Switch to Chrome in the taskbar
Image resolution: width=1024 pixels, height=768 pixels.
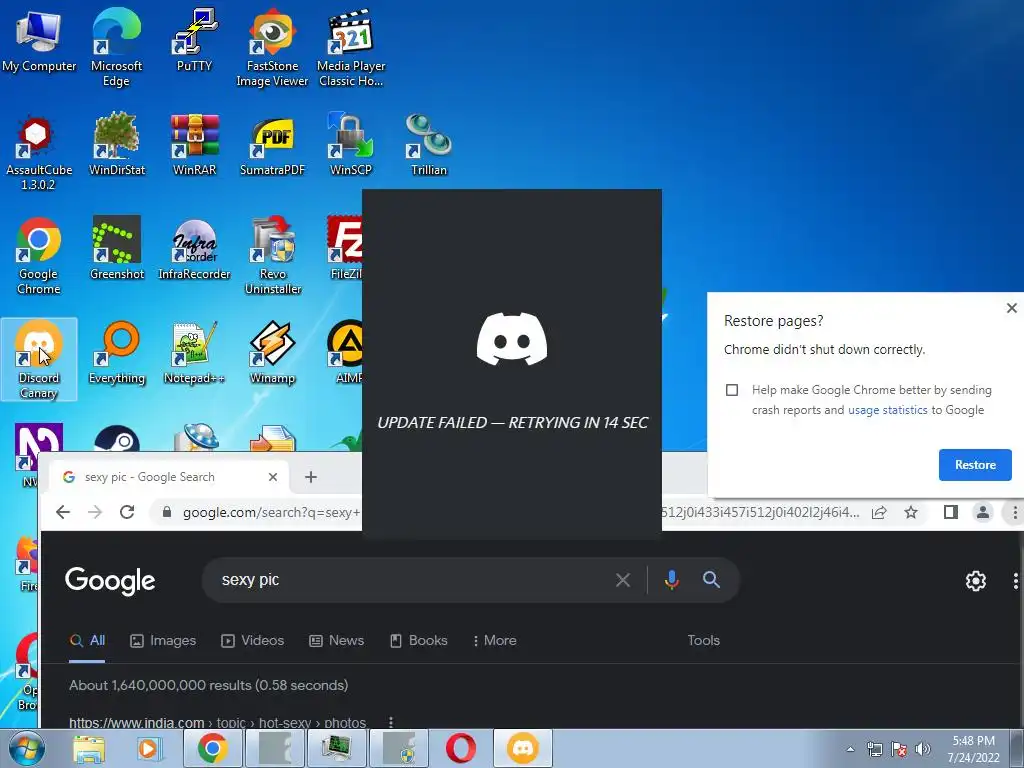[x=213, y=748]
